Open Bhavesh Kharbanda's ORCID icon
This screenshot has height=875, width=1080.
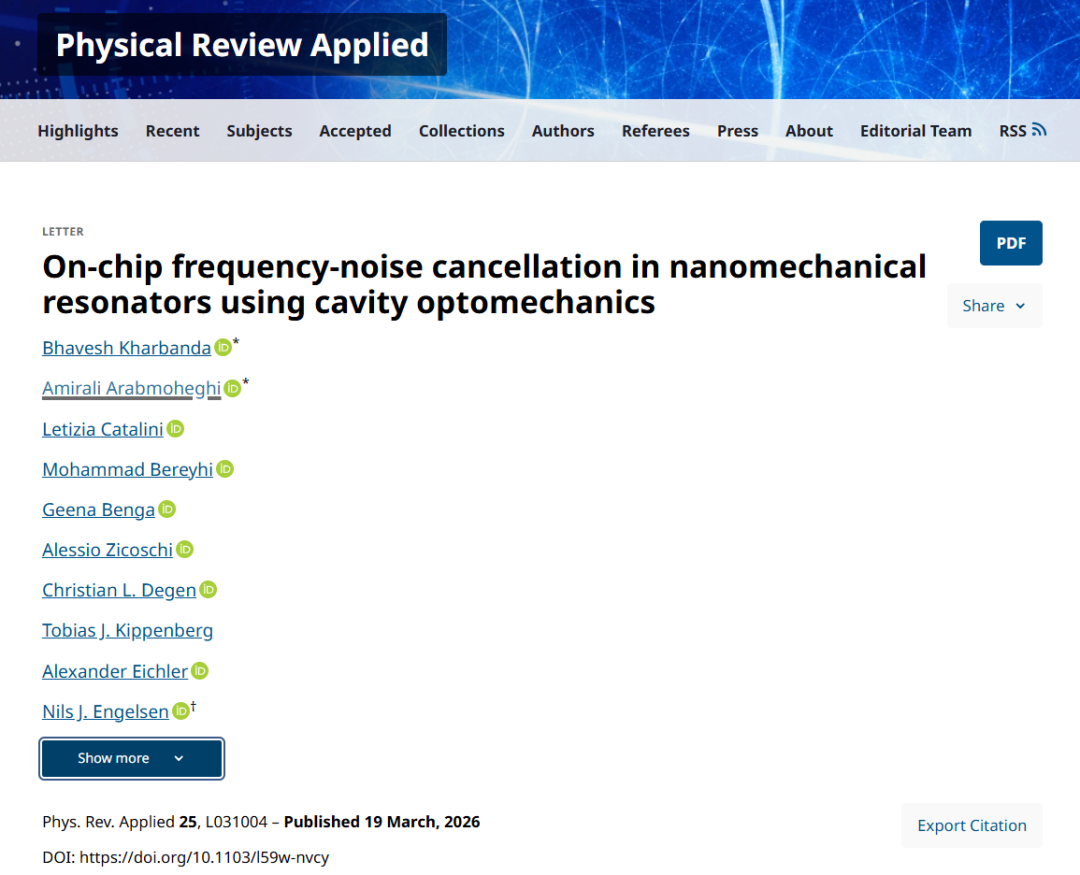coord(223,348)
